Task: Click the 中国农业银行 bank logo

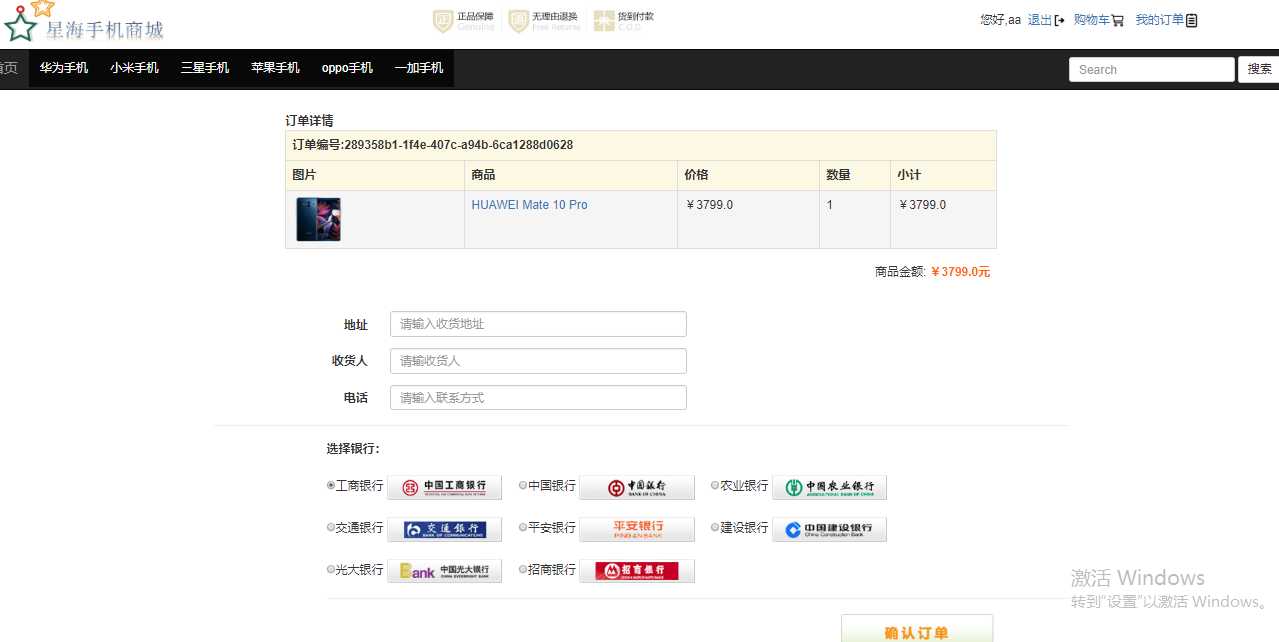Action: (x=829, y=487)
